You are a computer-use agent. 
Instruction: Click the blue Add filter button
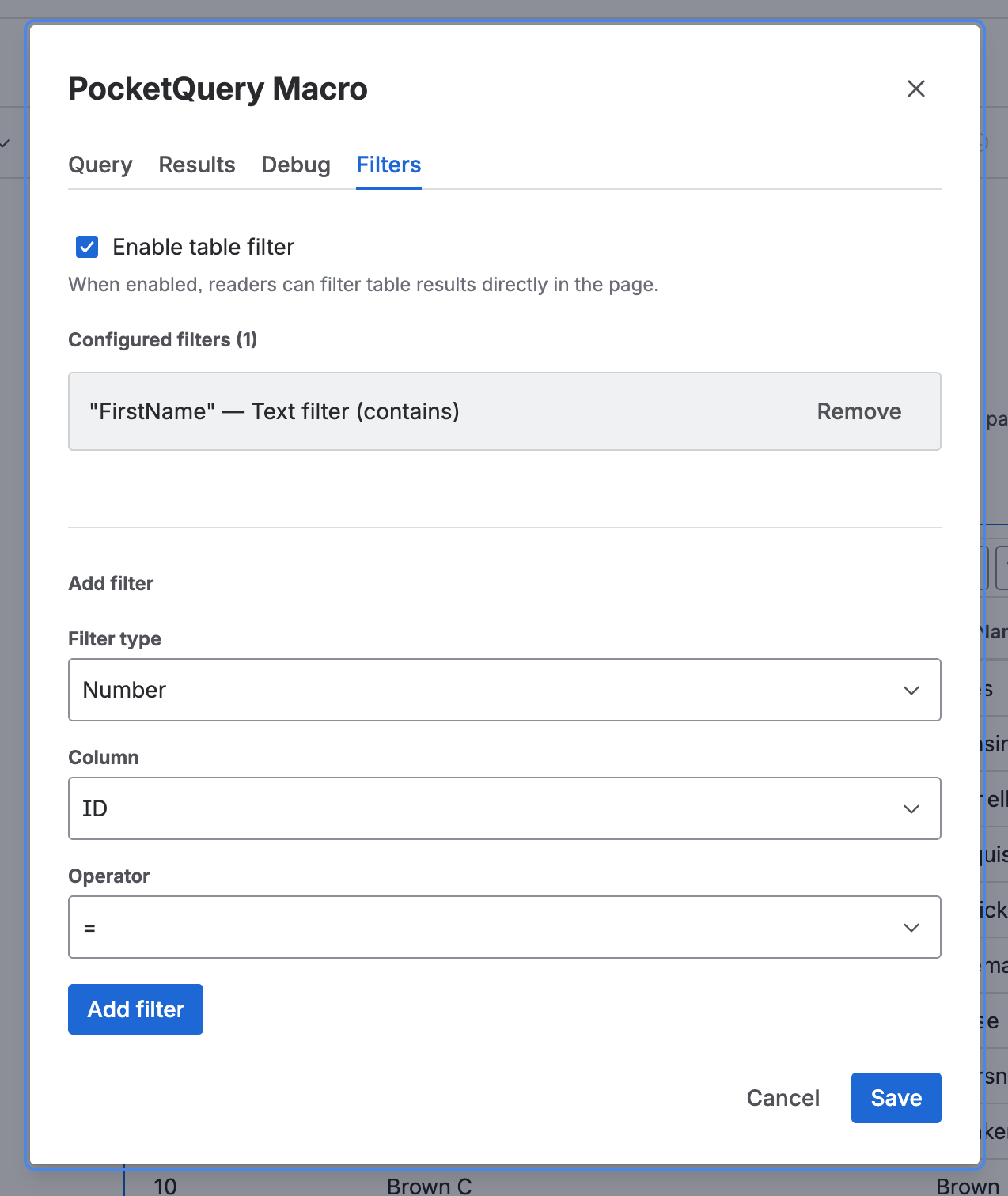tap(135, 1009)
